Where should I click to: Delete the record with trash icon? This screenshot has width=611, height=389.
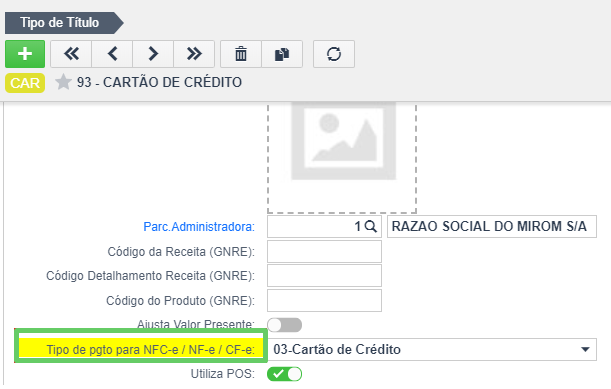click(x=241, y=54)
